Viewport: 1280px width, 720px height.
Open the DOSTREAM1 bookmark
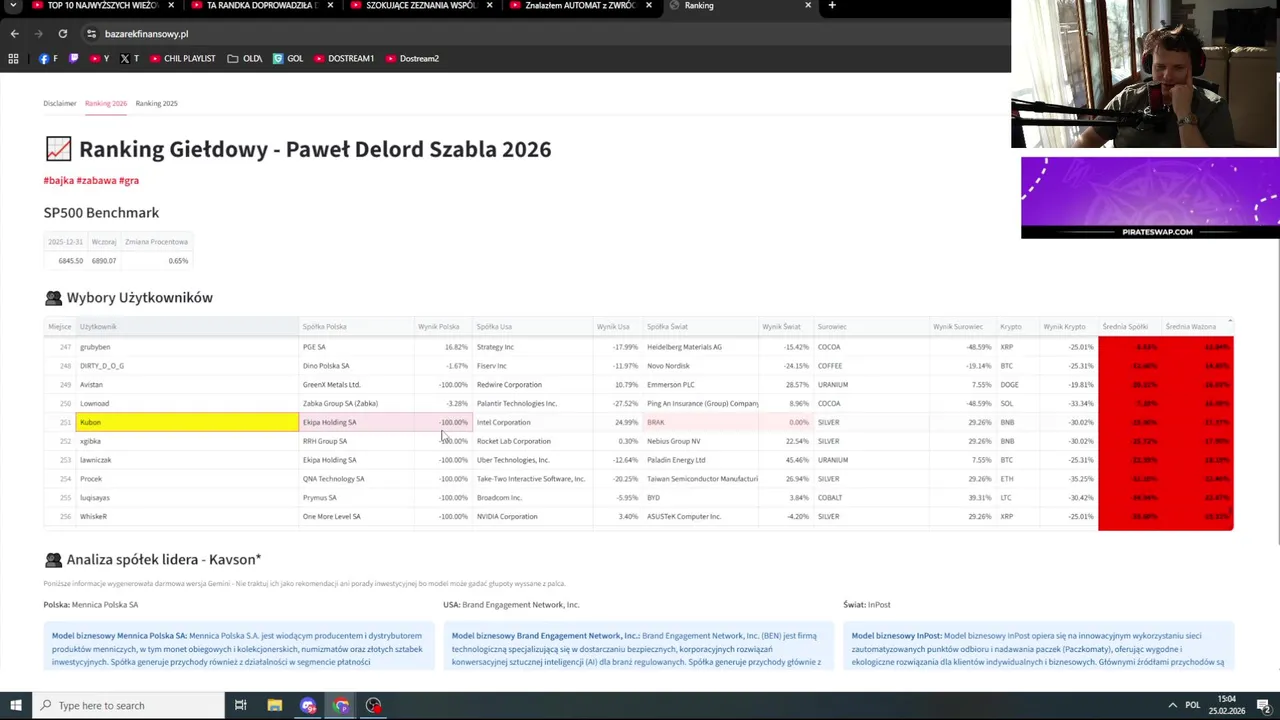point(344,59)
